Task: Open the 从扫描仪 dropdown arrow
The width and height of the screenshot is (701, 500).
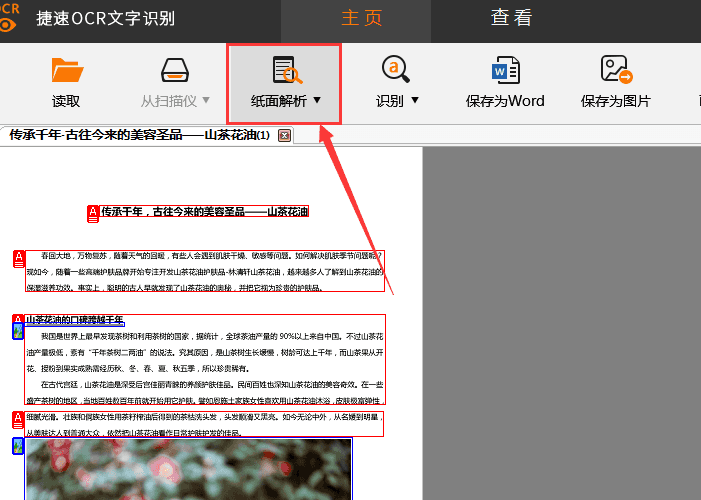Action: click(206, 101)
